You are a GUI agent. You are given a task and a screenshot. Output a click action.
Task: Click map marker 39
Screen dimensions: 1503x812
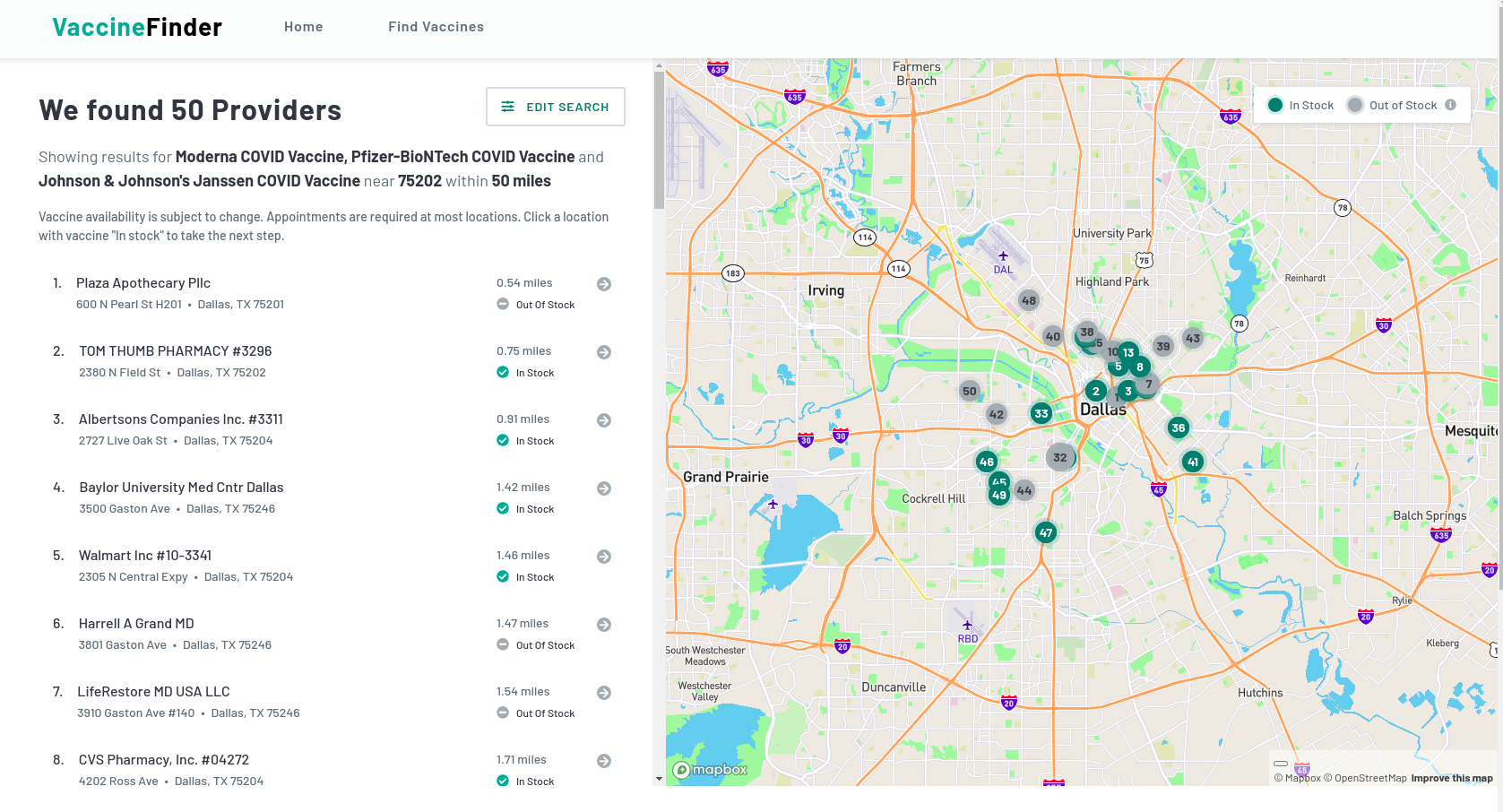click(1163, 346)
